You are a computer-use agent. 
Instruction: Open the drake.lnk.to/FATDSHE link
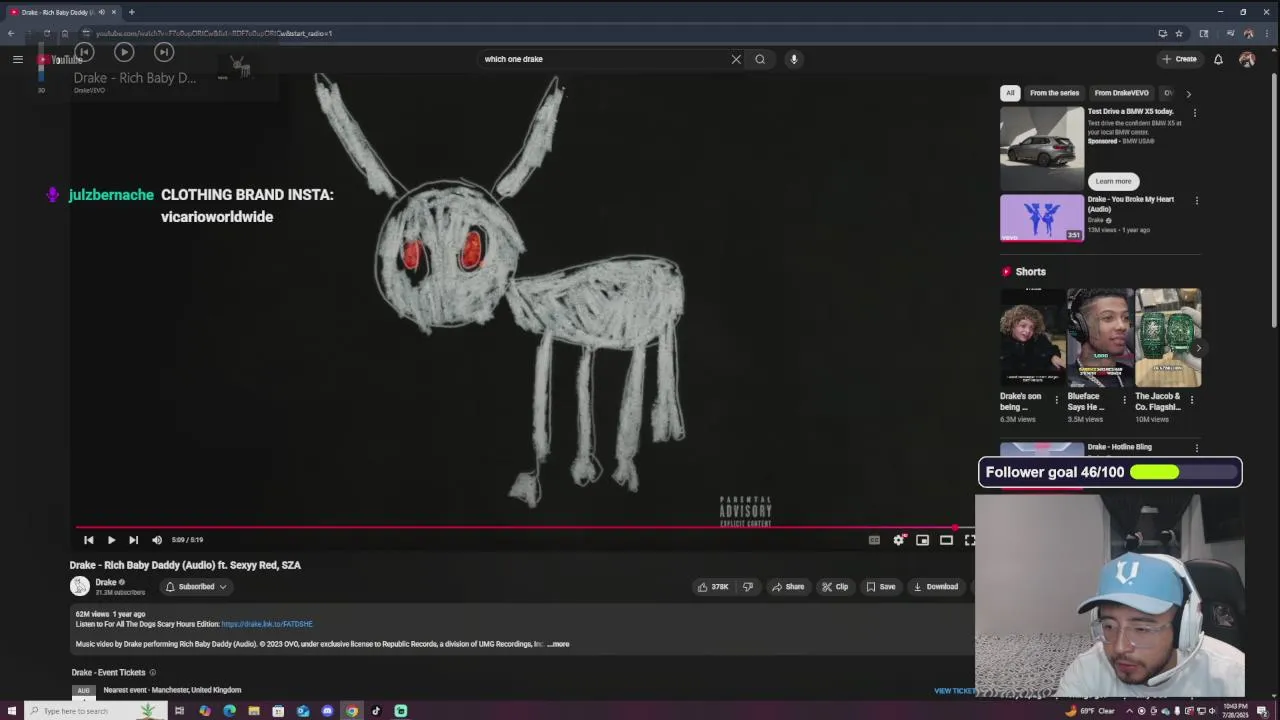click(267, 624)
